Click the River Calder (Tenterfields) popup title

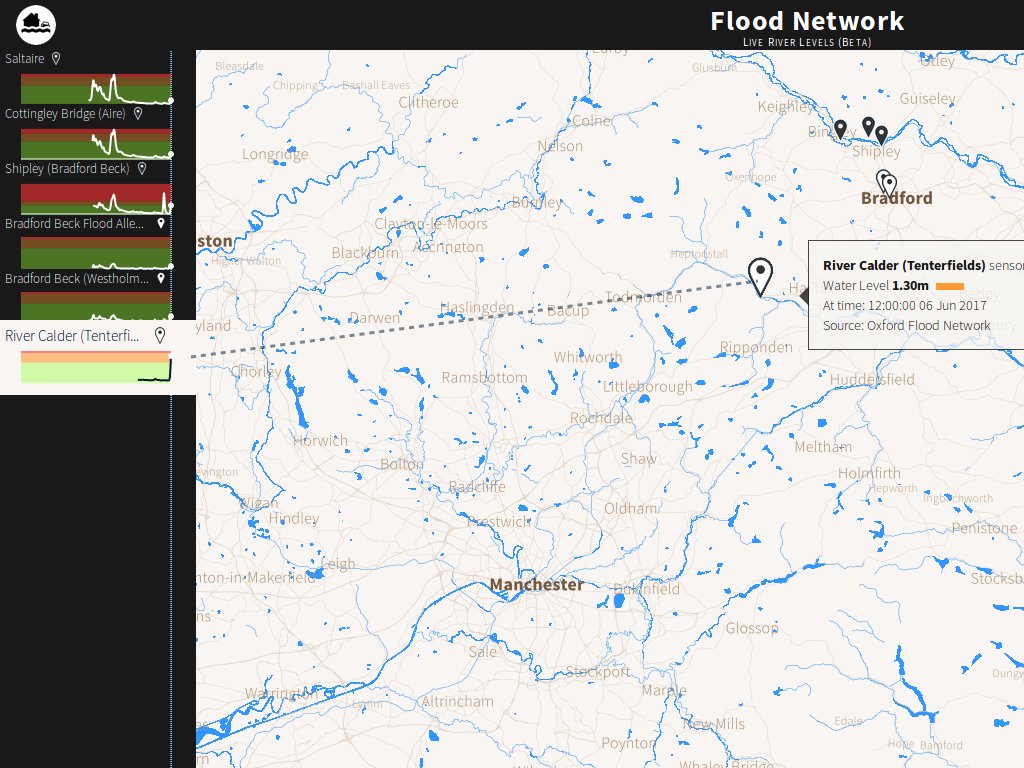tap(904, 265)
